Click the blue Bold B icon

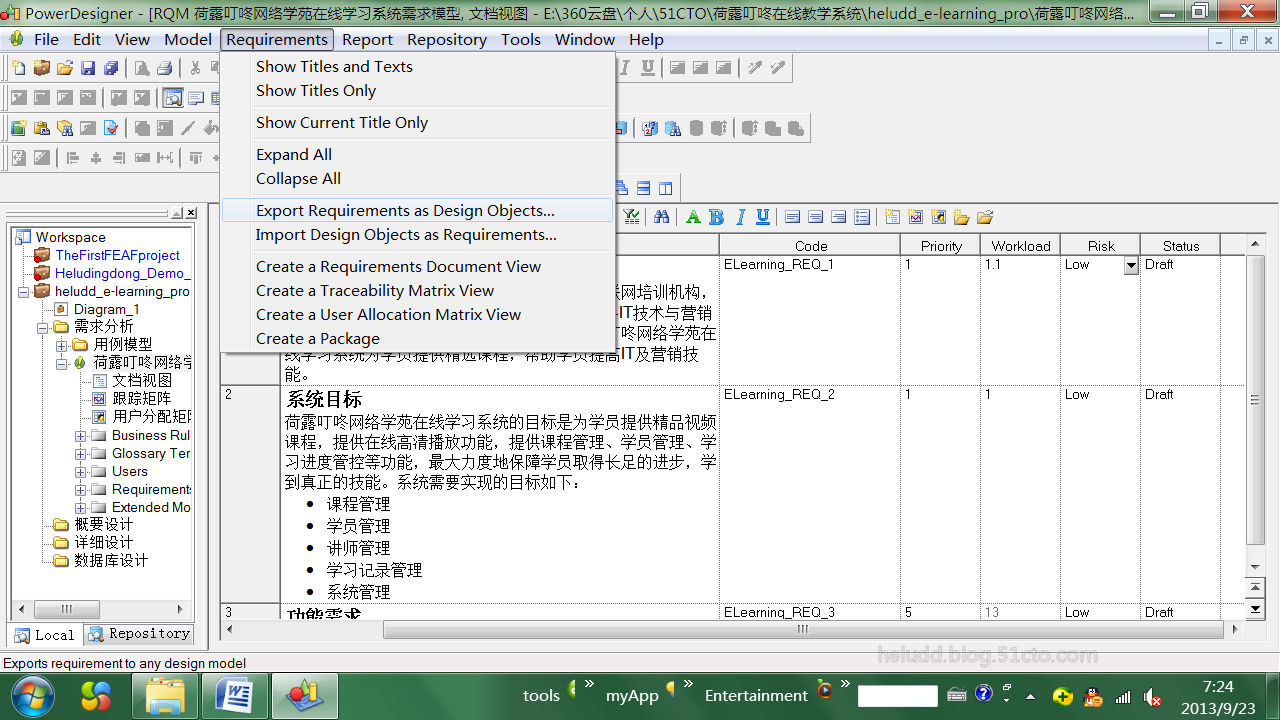716,217
